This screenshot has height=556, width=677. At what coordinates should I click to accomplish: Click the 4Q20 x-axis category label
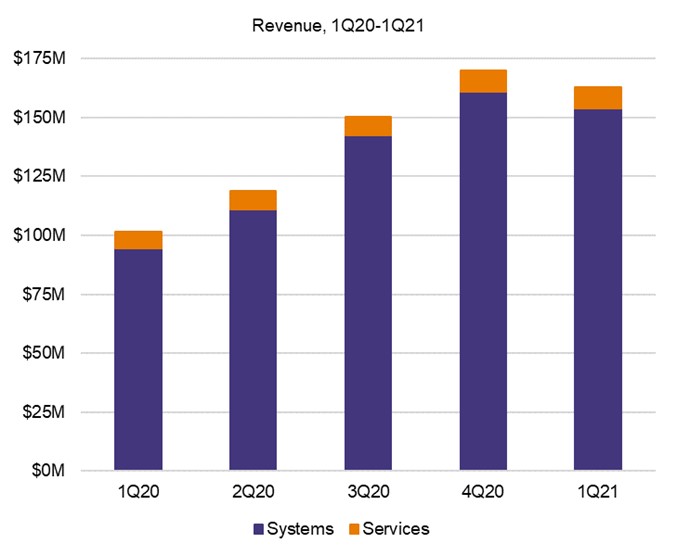tap(483, 491)
